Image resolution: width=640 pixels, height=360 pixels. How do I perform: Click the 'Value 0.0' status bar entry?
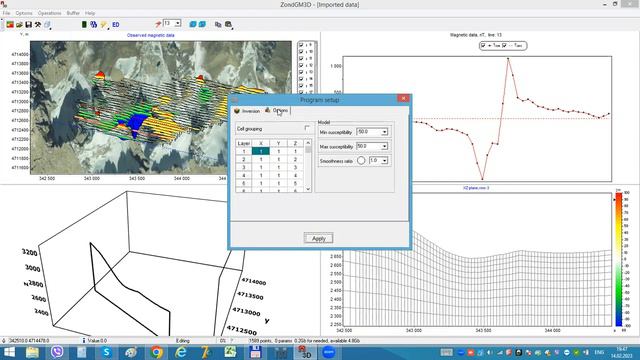(x=97, y=340)
